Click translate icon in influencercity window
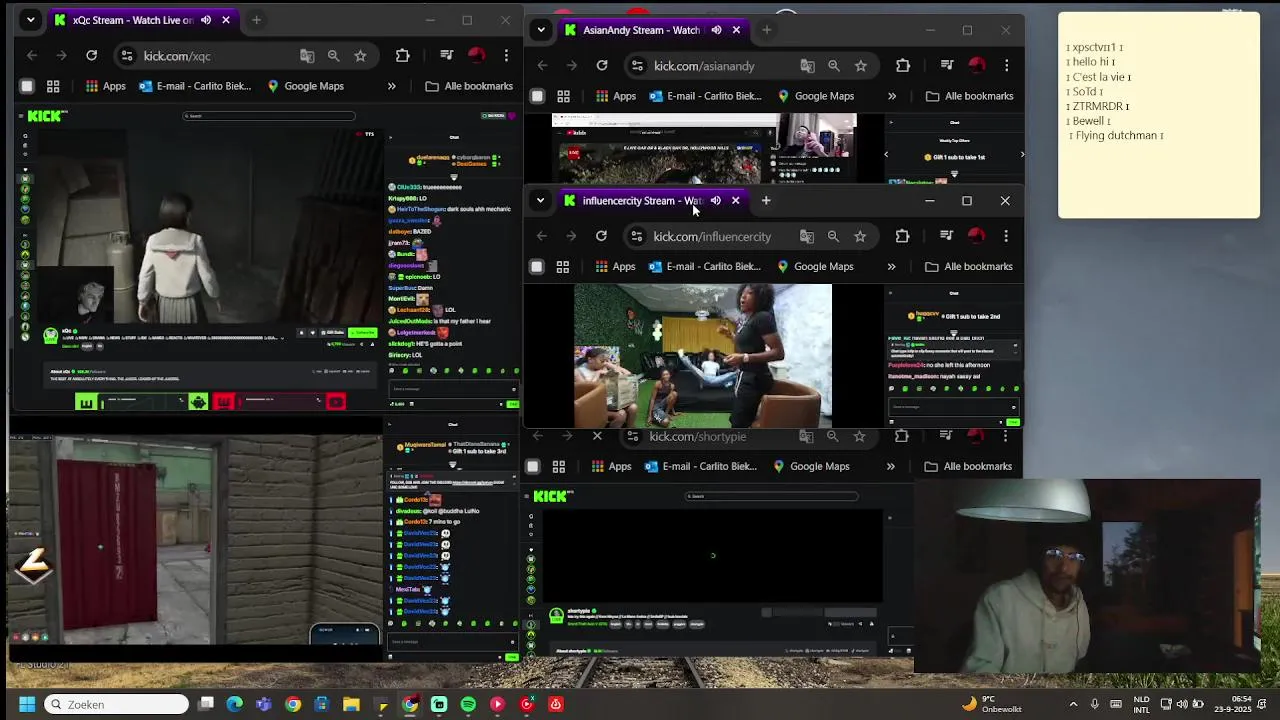 pyautogui.click(x=806, y=237)
